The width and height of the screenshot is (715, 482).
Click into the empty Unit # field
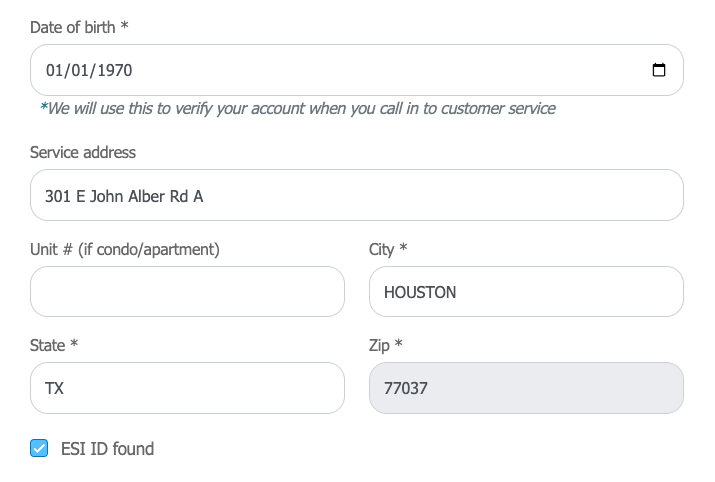pyautogui.click(x=187, y=291)
